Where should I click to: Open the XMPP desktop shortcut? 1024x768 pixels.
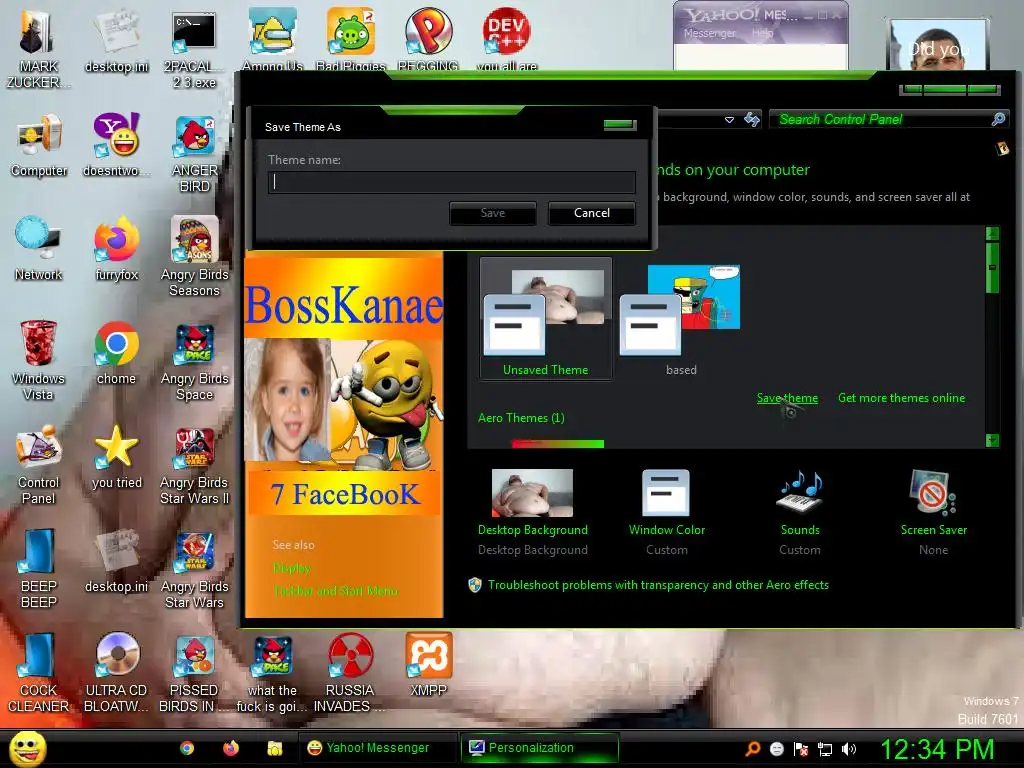pos(428,665)
